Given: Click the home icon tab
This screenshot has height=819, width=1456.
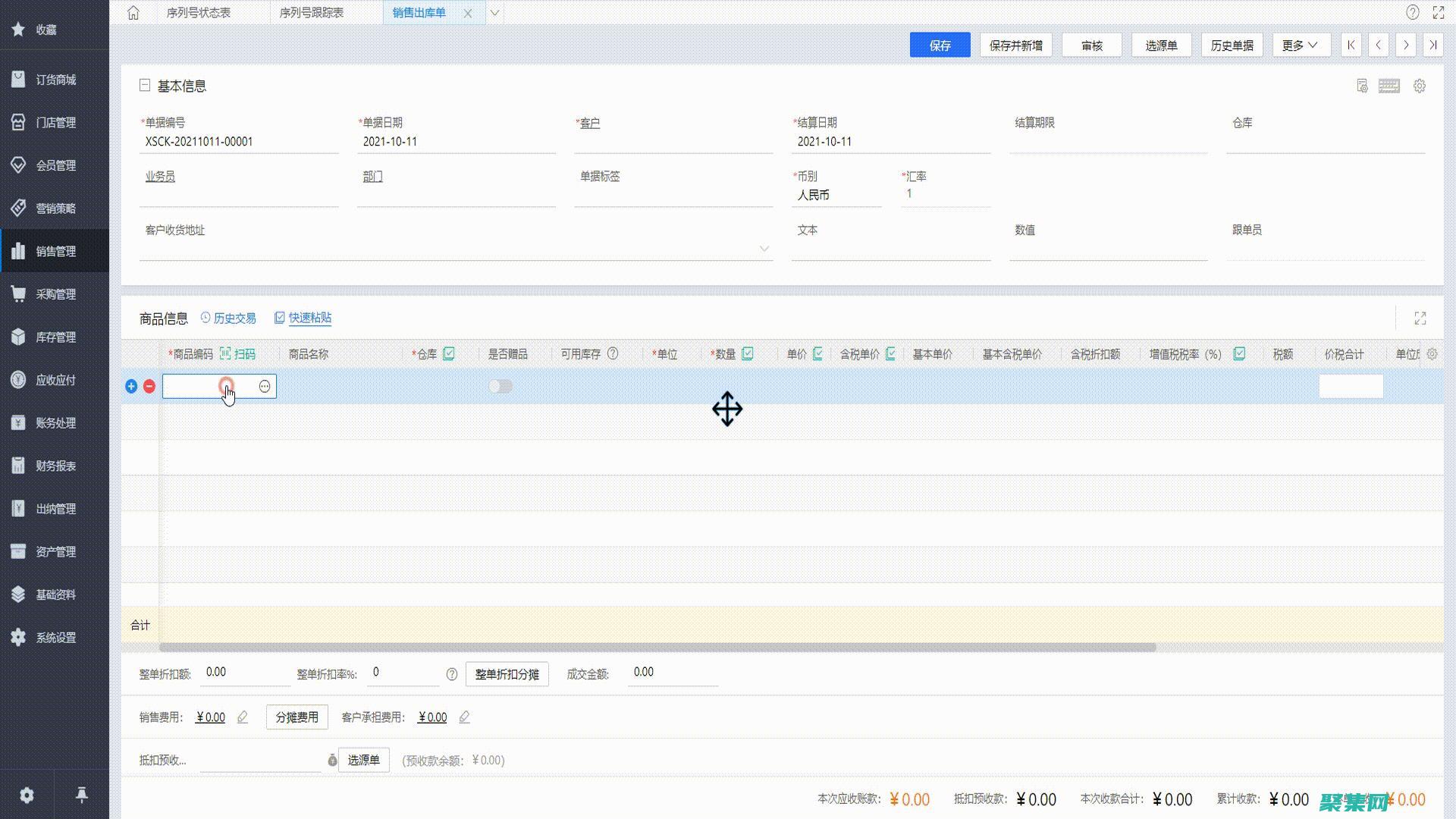Looking at the screenshot, I should tap(133, 13).
